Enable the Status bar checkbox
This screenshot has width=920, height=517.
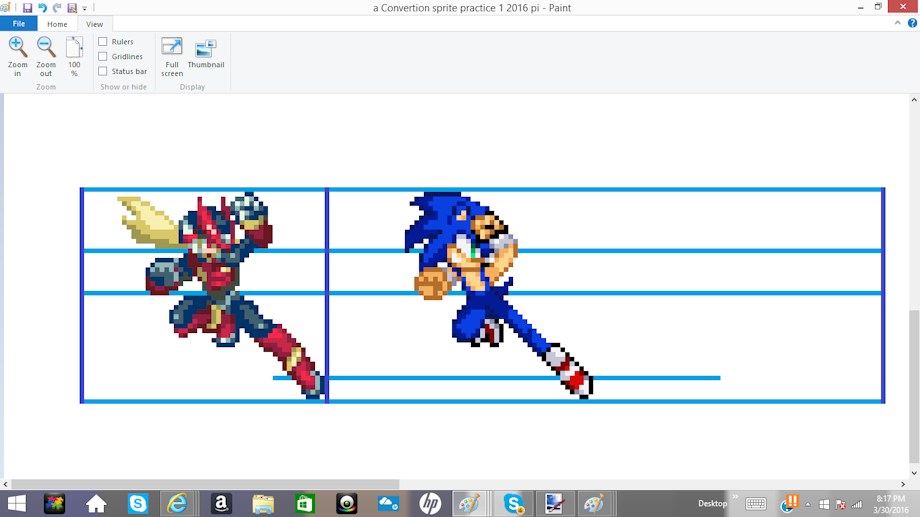[103, 71]
